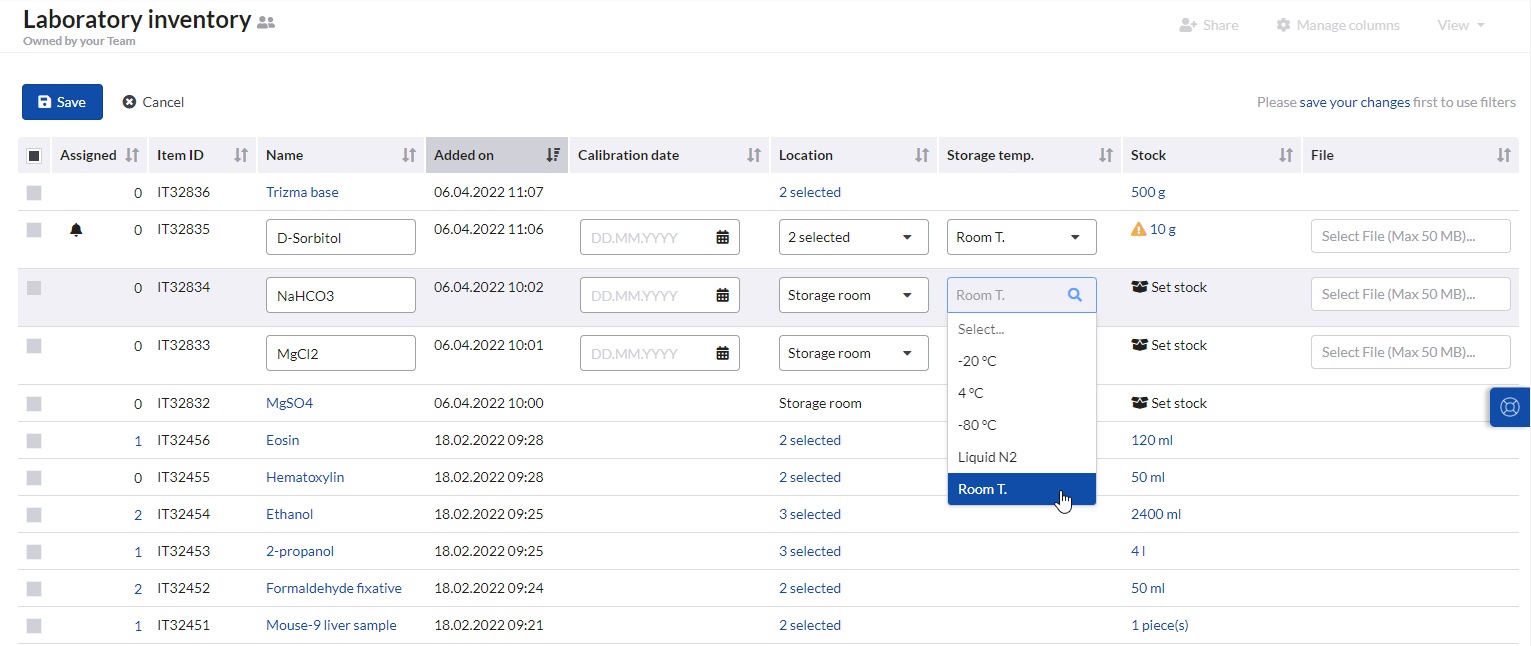The width and height of the screenshot is (1531, 646).
Task: Click the Save button
Action: (62, 102)
